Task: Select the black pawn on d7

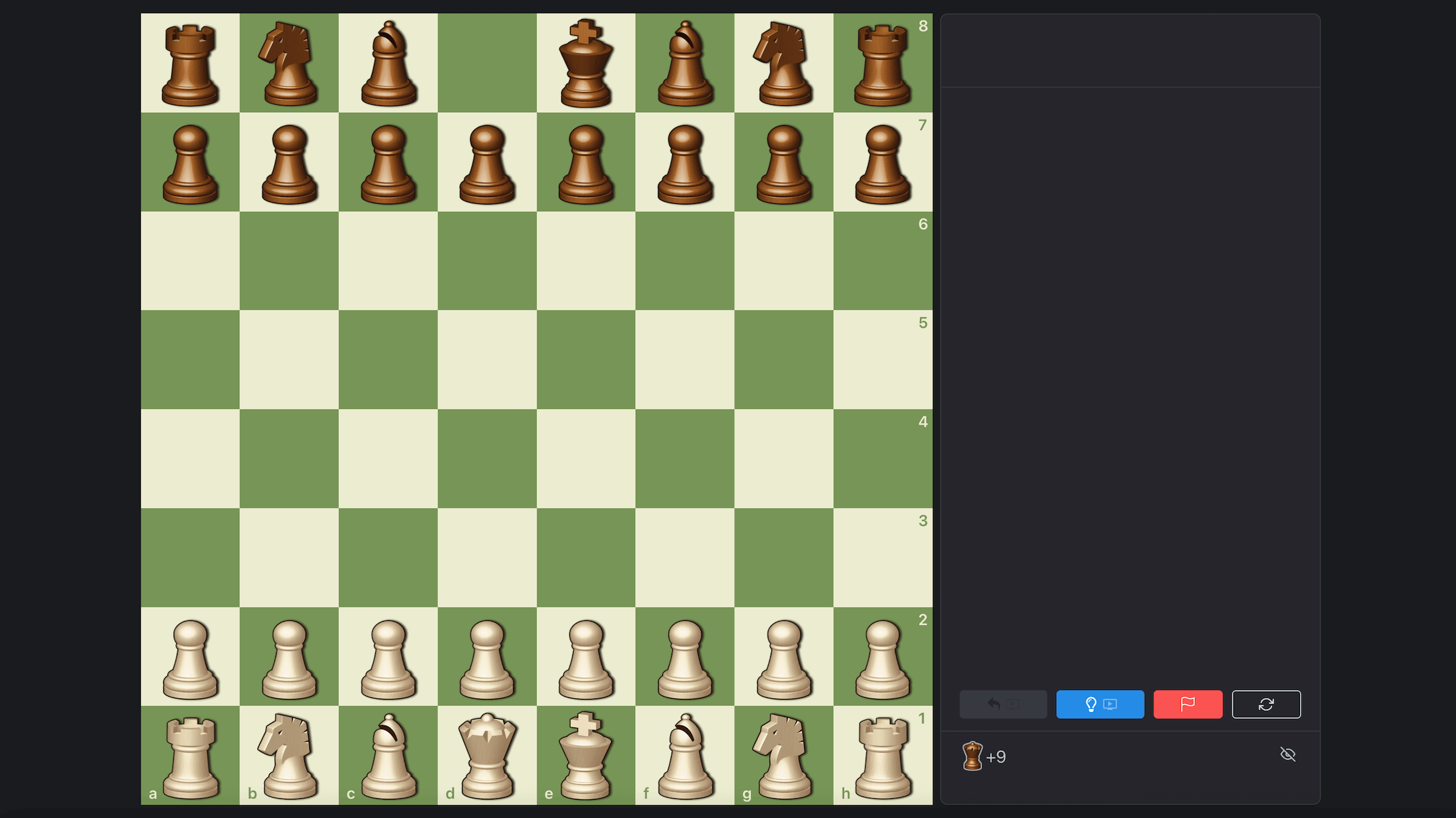Action: [487, 162]
